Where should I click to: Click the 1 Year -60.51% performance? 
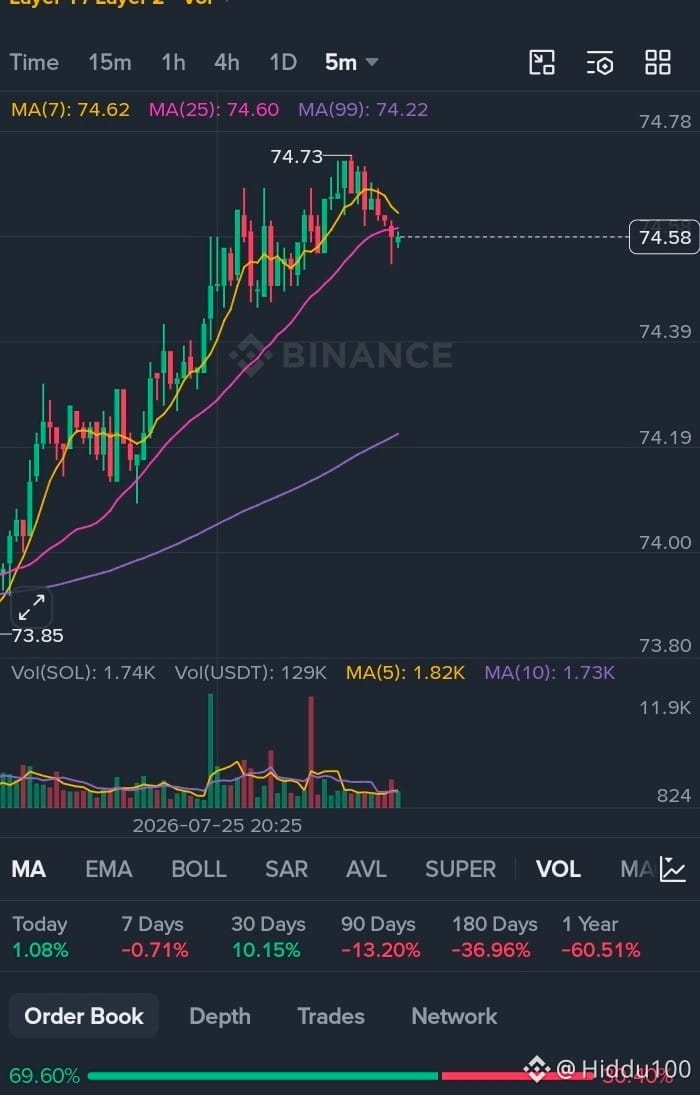click(601, 937)
